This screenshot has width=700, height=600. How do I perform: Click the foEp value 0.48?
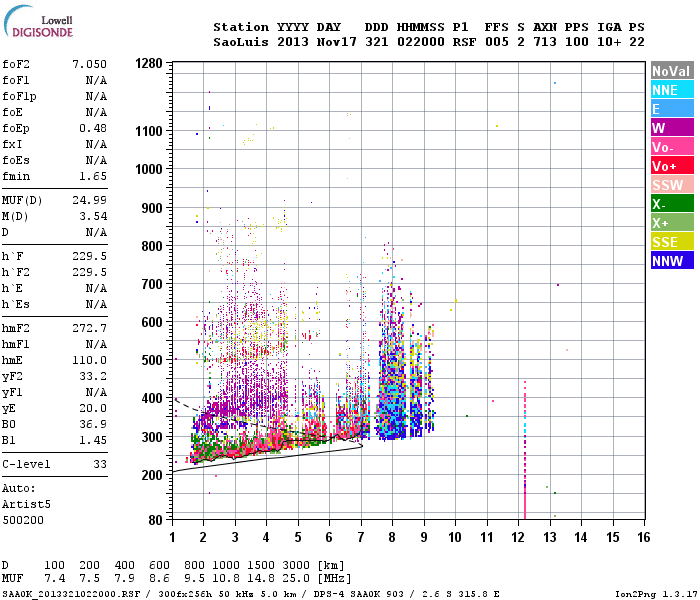click(x=93, y=128)
